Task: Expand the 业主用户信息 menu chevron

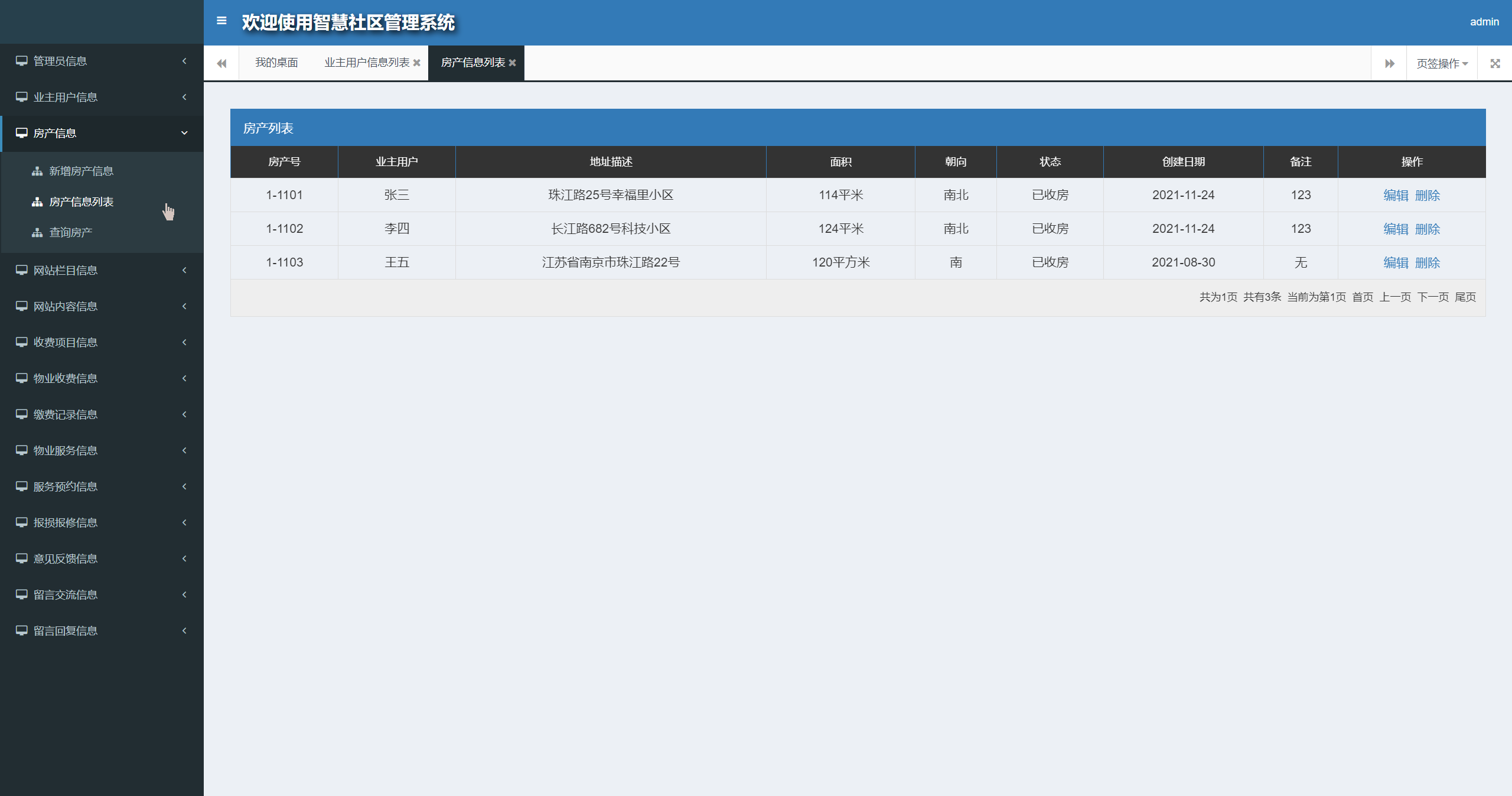Action: coord(184,97)
